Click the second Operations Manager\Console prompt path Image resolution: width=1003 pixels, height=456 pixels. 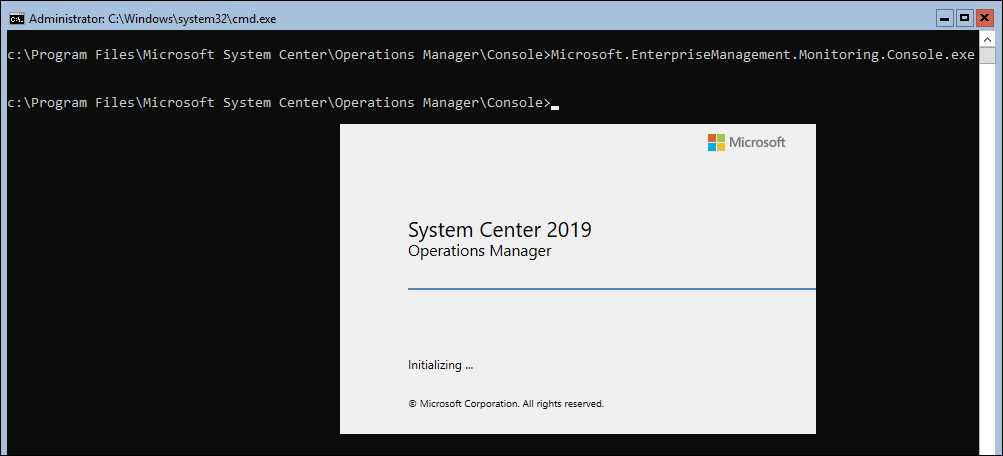tap(278, 102)
